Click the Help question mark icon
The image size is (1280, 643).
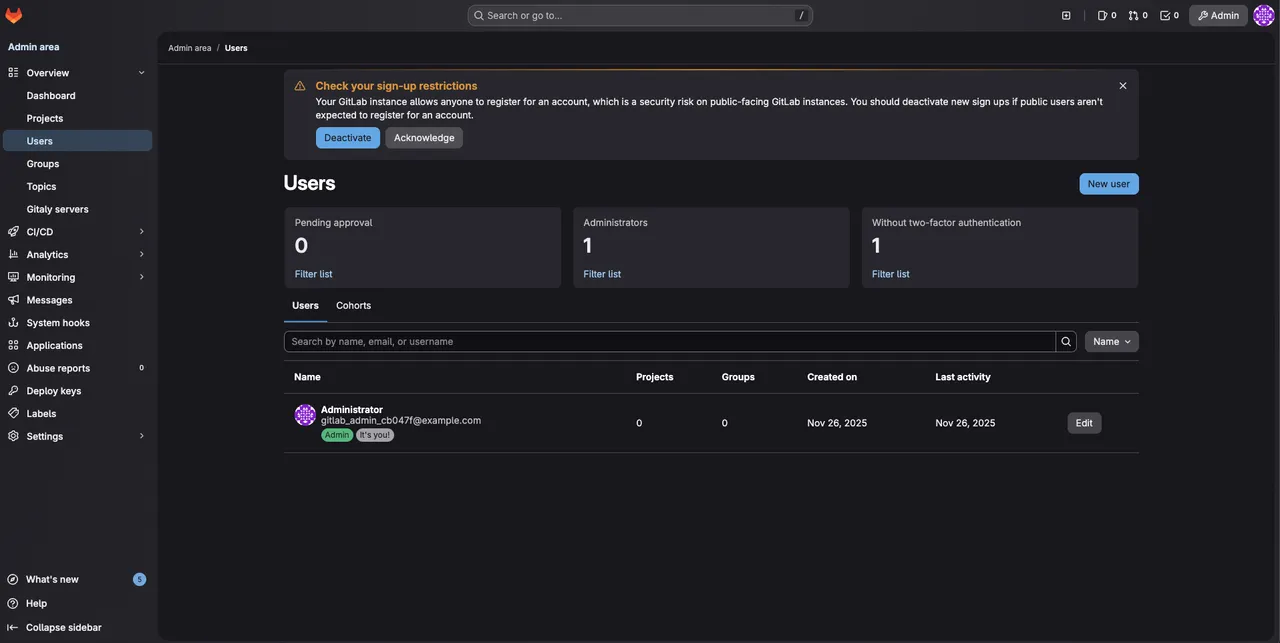tap(13, 603)
